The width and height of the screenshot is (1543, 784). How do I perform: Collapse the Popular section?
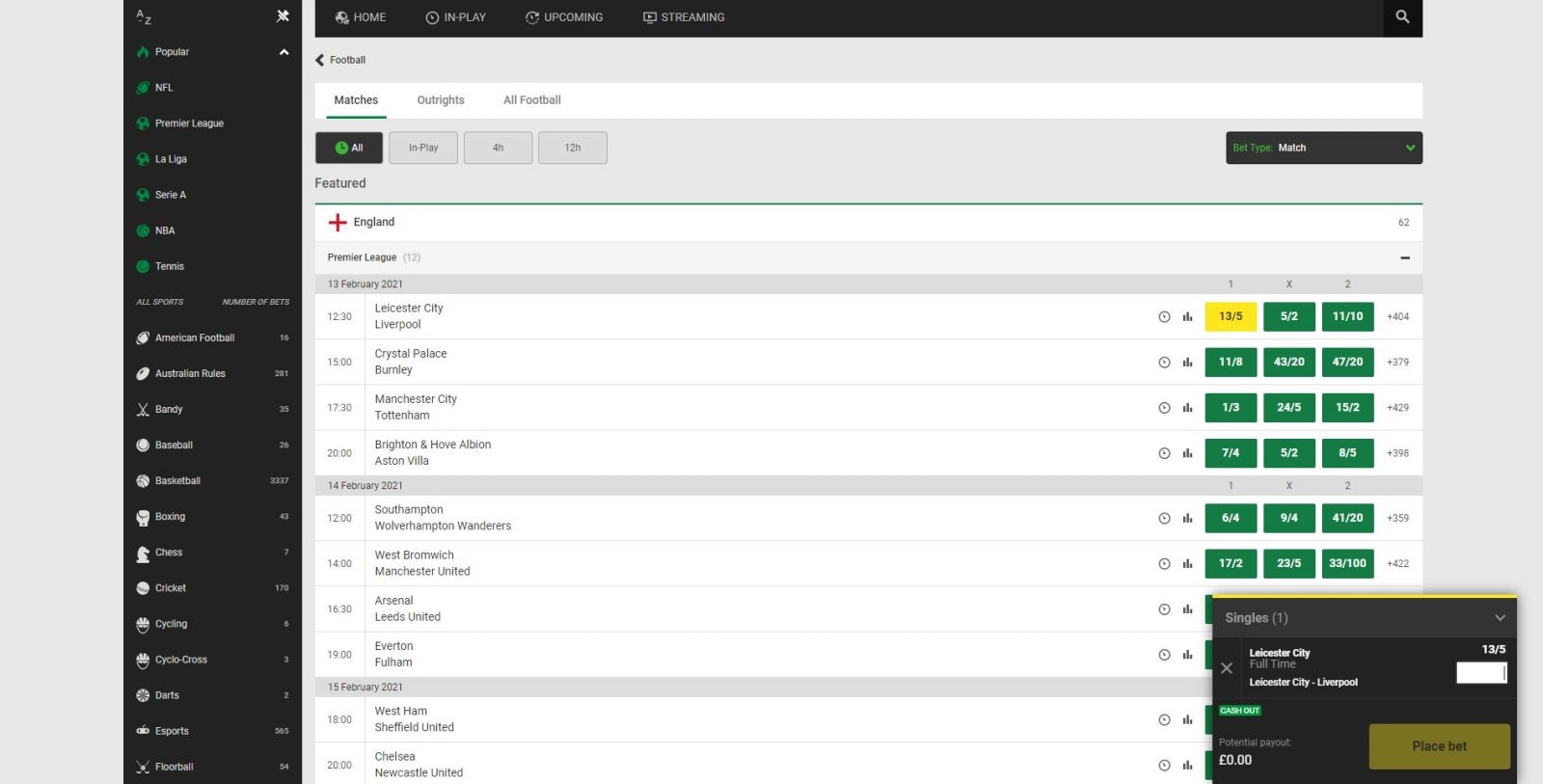(x=284, y=52)
